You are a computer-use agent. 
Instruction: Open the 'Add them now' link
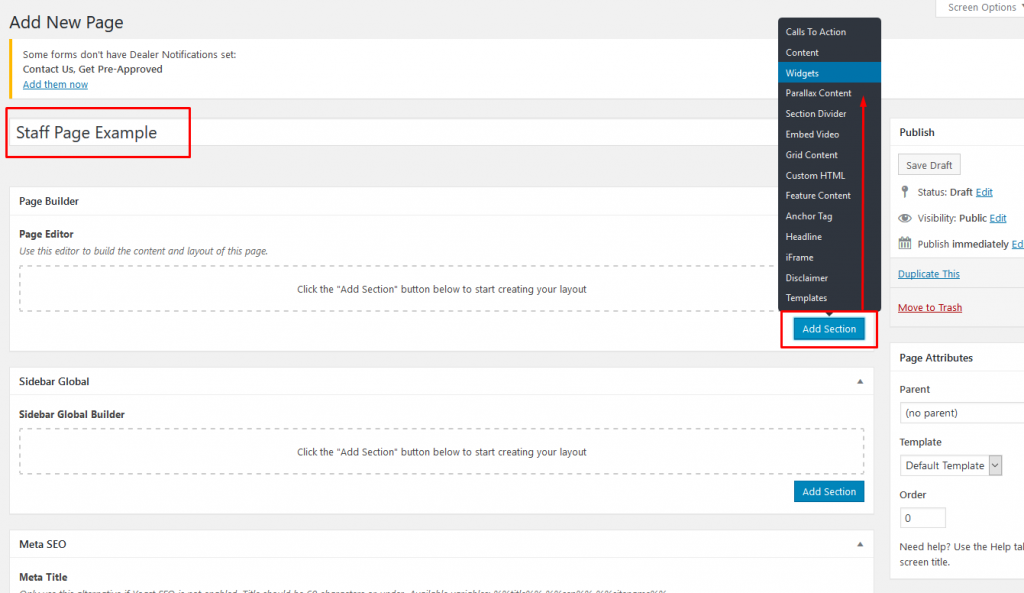pyautogui.click(x=56, y=84)
